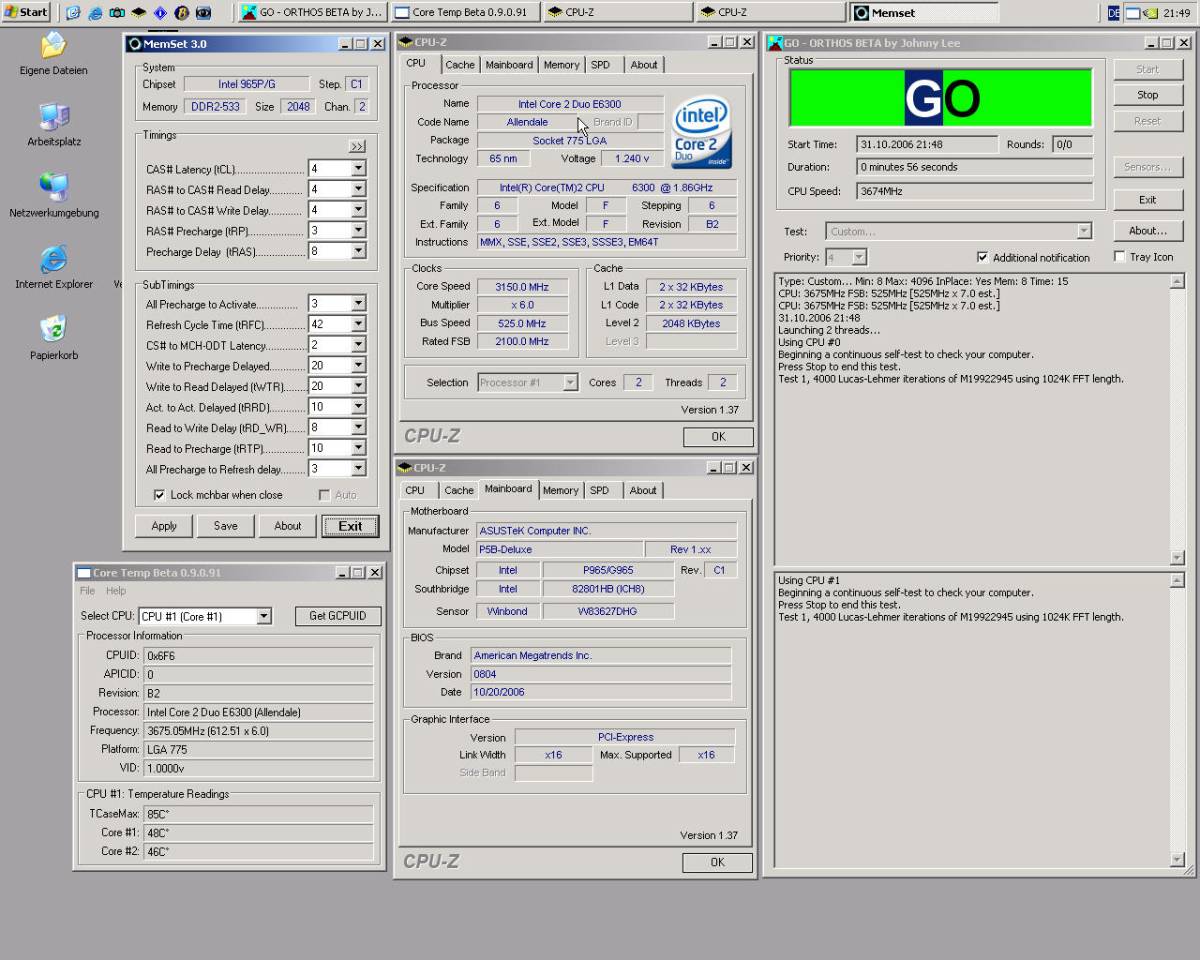1200x960 pixels.
Task: Open RAS# to CAS# Read Delay dropdown
Action: [358, 190]
